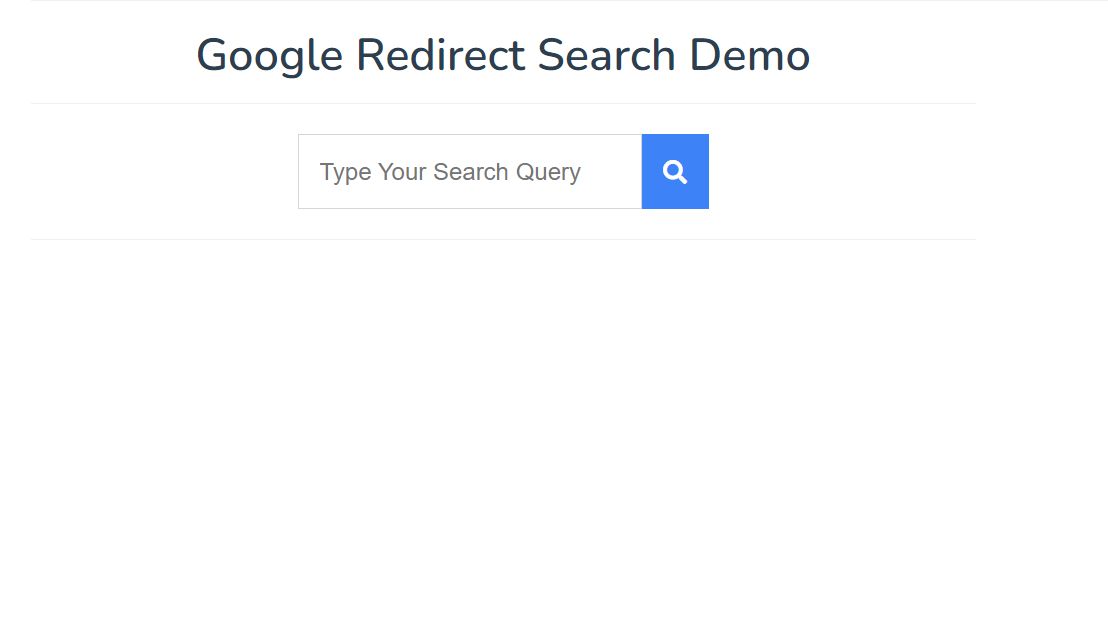Select the text field left of the search button
This screenshot has width=1108, height=621.
pos(469,172)
